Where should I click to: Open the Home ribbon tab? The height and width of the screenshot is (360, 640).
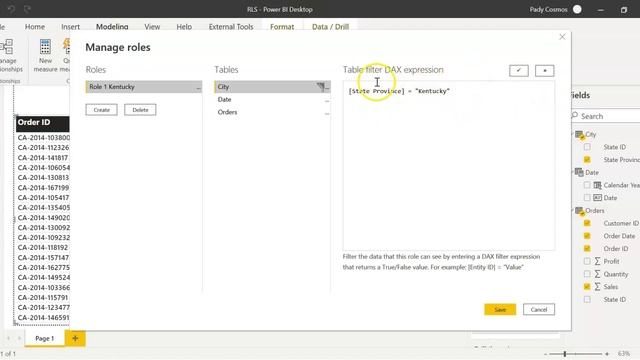coord(35,27)
